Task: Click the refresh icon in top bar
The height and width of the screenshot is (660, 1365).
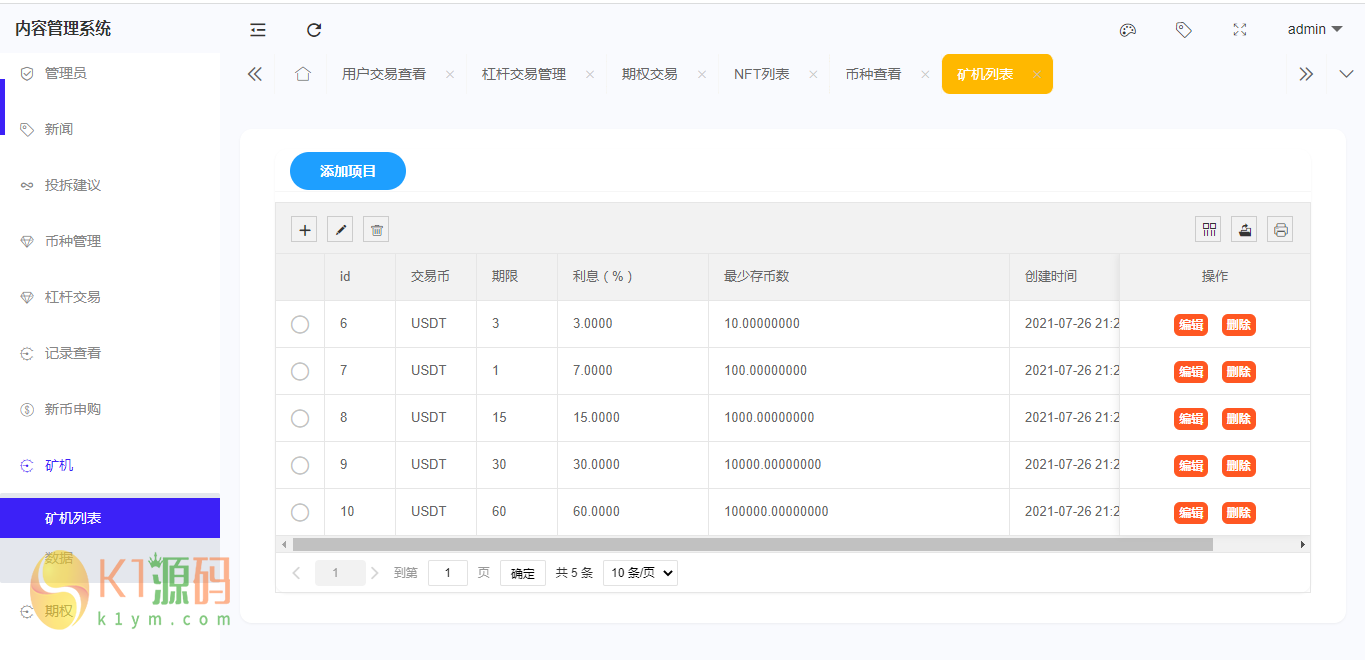Action: (314, 30)
